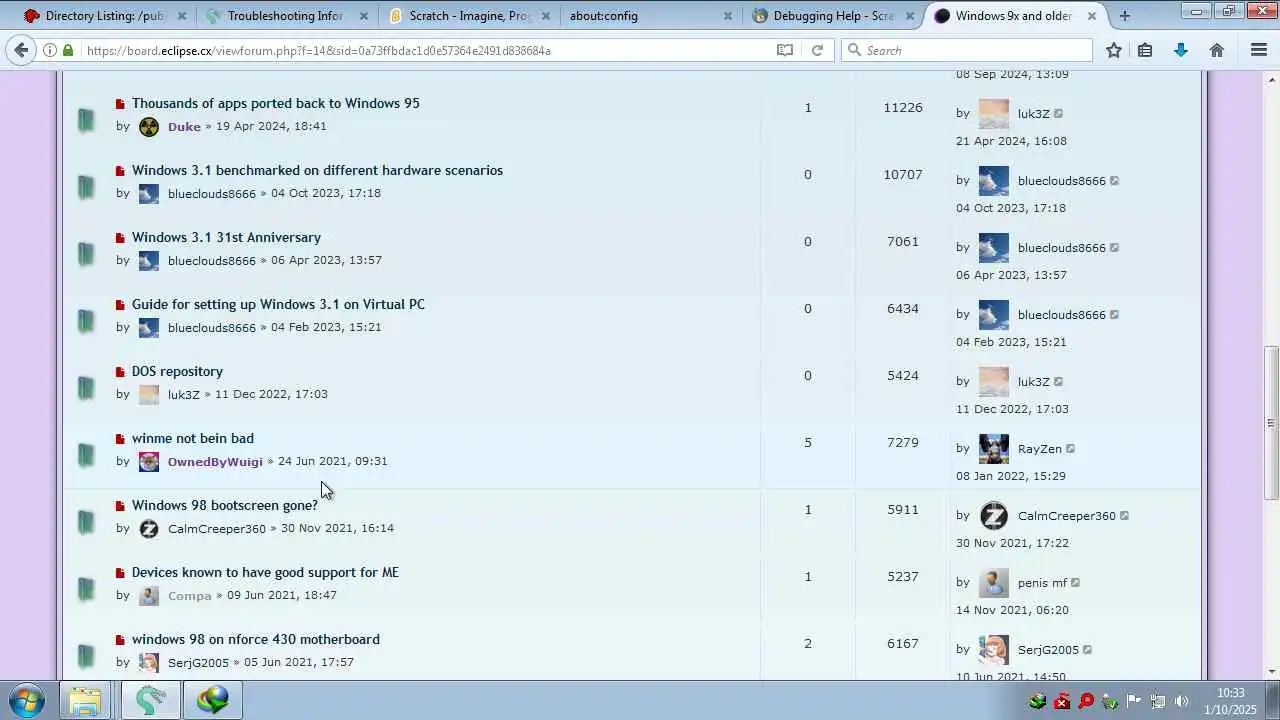Image resolution: width=1280 pixels, height=720 pixels.
Task: Click topic folder icon for DOS repository
Action: pyautogui.click(x=86, y=388)
